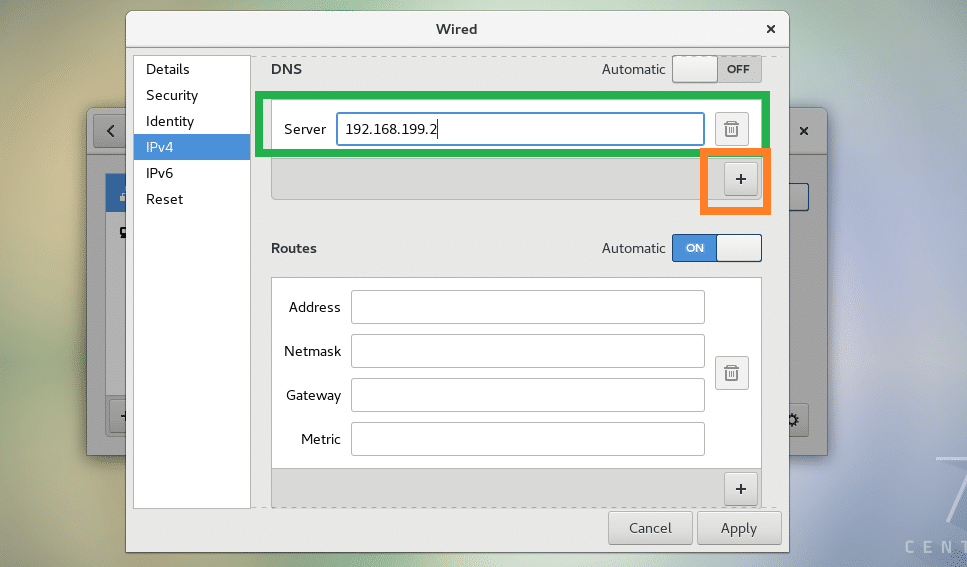Switch to the Security section
This screenshot has height=567, width=967.
coord(172,95)
